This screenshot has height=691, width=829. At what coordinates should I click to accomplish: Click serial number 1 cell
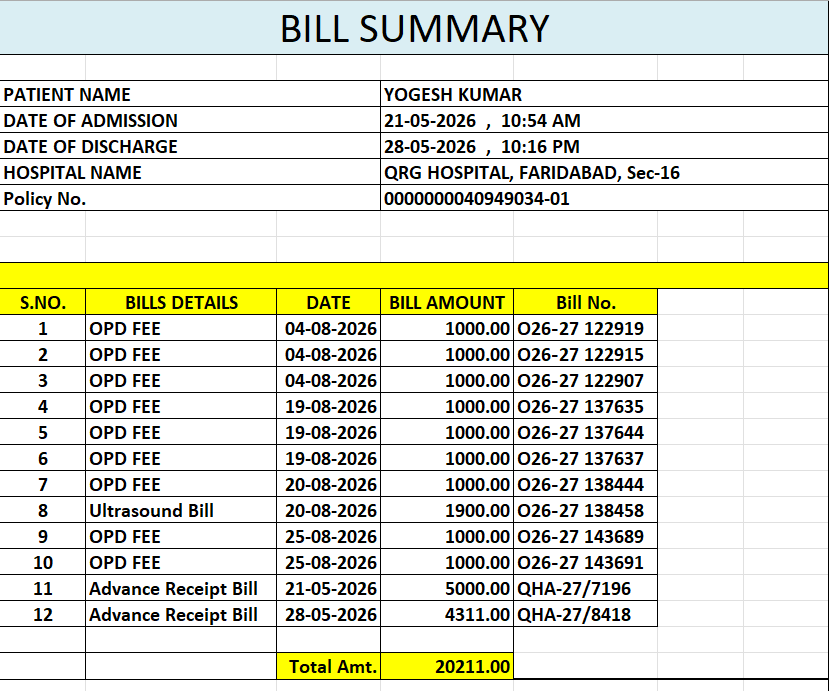[x=43, y=328]
